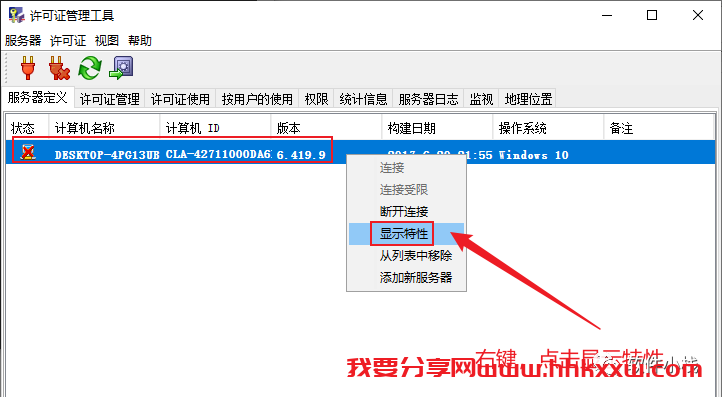This screenshot has width=722, height=397.
Task: Switch to the 按用户的使用 tab
Action: (257, 99)
